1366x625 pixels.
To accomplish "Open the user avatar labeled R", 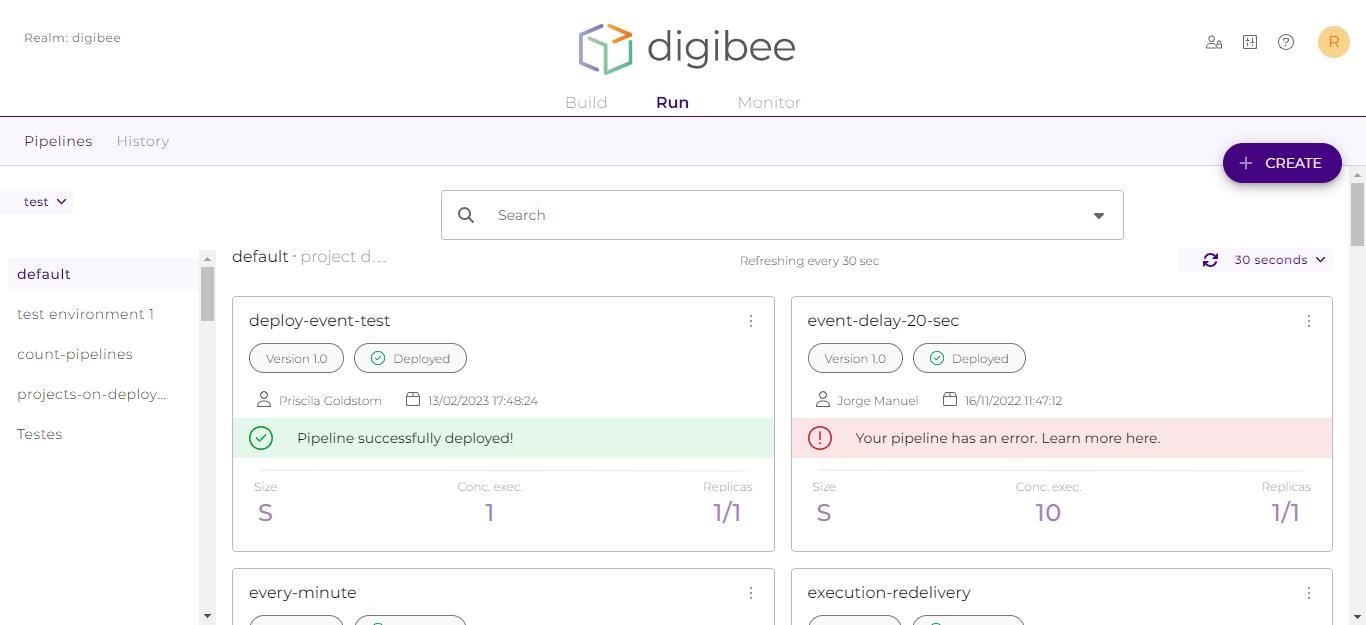I will pos(1333,42).
